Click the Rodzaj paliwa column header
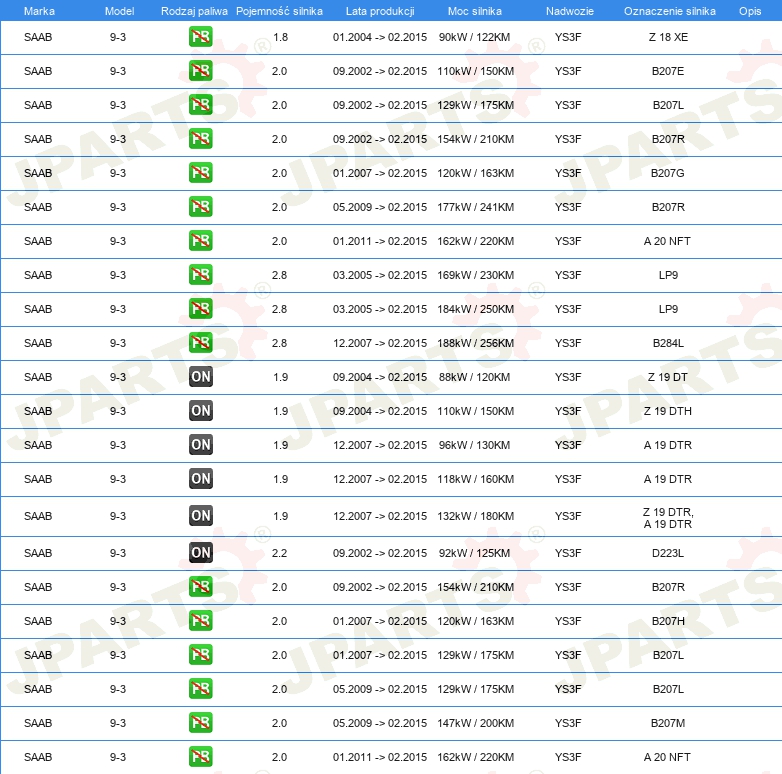The image size is (782, 774). 194,11
